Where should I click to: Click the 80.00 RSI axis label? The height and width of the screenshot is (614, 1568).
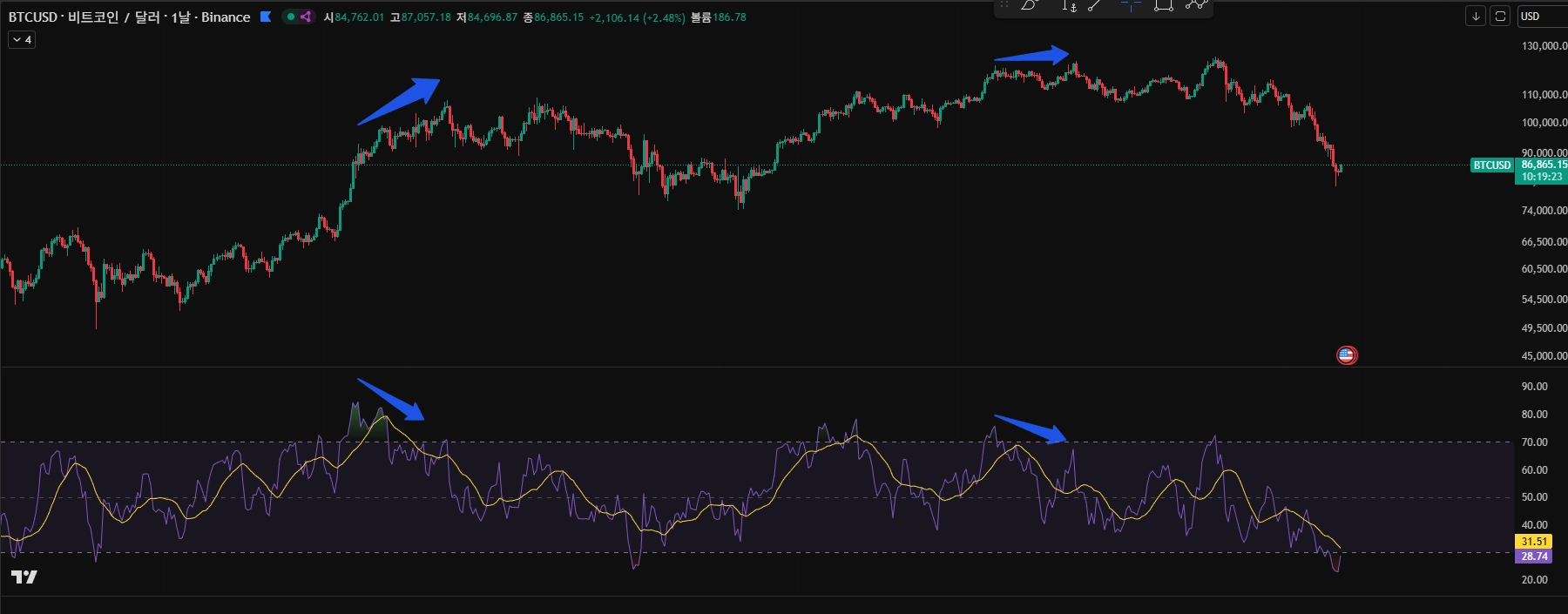[x=1534, y=415]
